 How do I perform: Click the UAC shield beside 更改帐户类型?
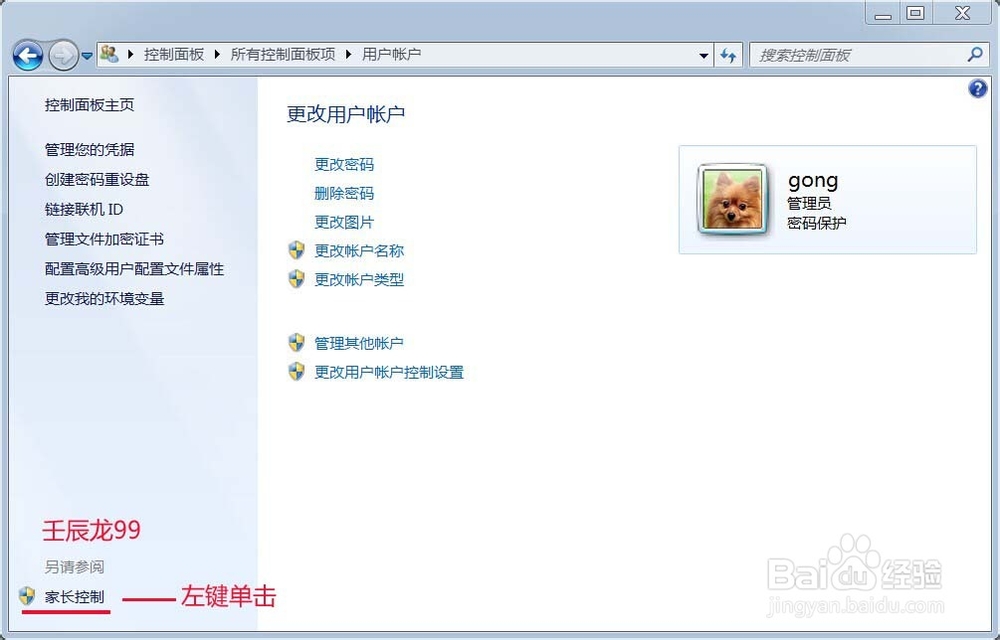pyautogui.click(x=296, y=279)
